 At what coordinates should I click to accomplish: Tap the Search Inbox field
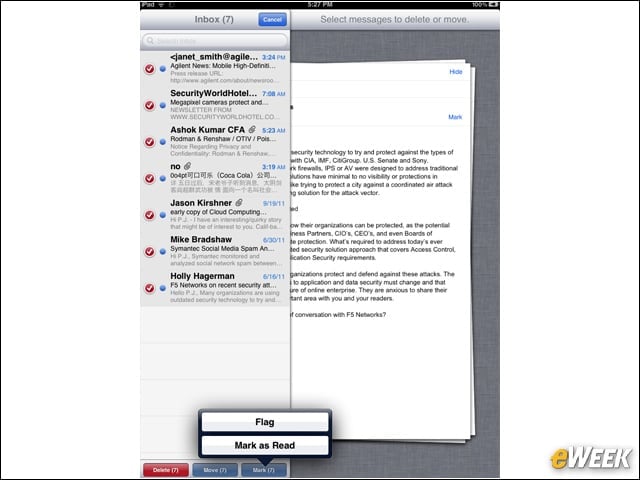click(215, 41)
